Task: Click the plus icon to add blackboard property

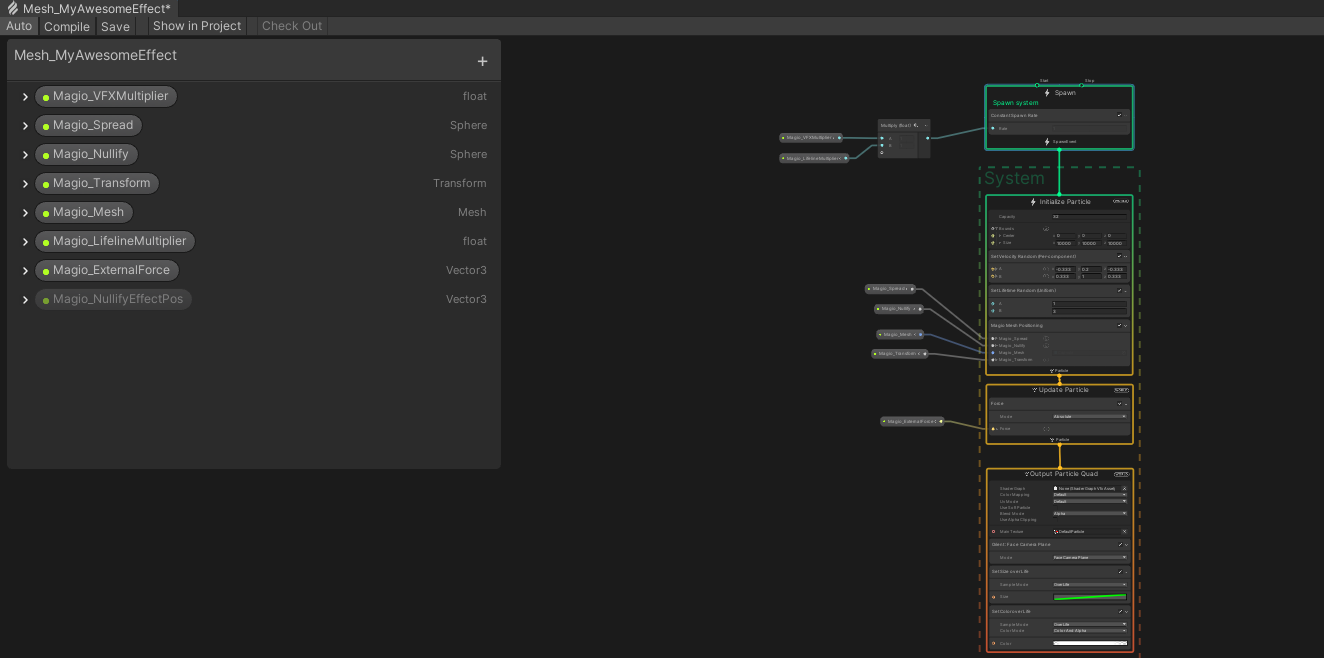Action: [x=482, y=62]
